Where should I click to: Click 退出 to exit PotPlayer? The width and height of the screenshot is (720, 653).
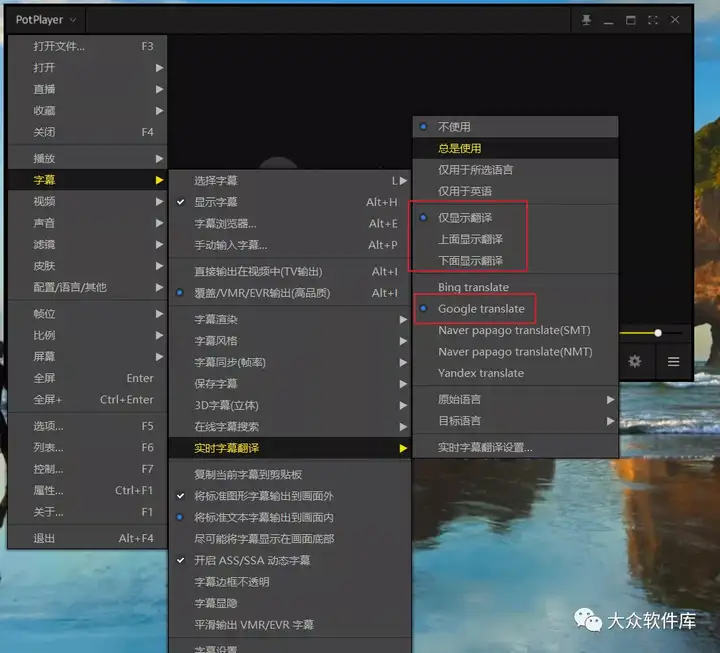click(87, 538)
